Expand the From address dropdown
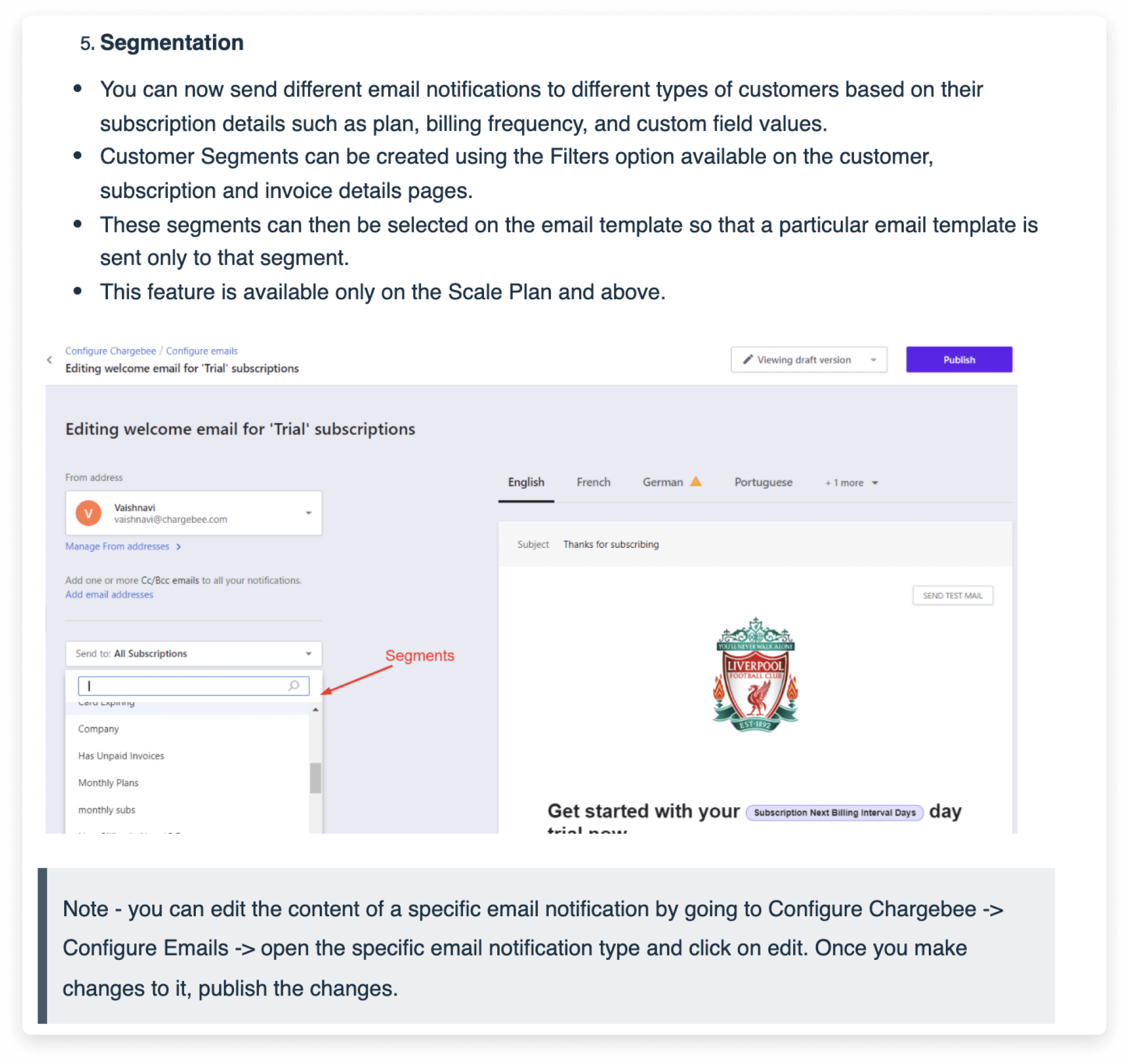 coord(308,513)
